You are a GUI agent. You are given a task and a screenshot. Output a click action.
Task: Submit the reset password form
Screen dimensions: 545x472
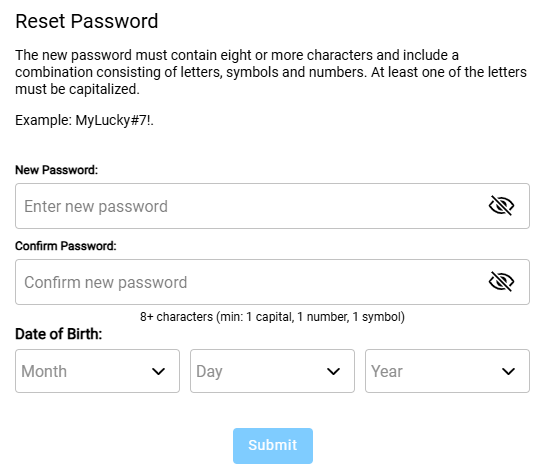(273, 446)
